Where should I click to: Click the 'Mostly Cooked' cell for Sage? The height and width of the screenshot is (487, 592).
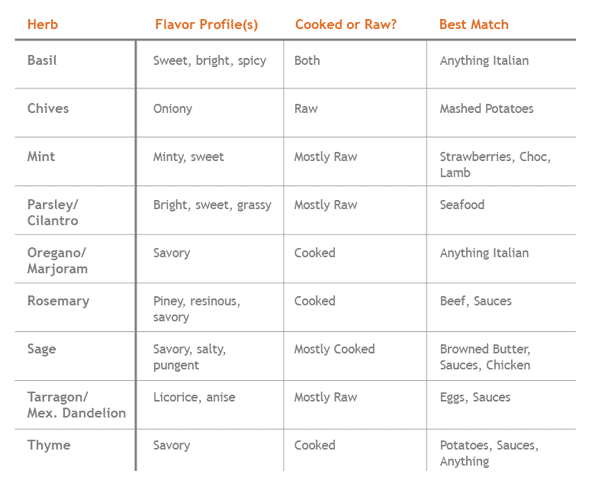335,349
